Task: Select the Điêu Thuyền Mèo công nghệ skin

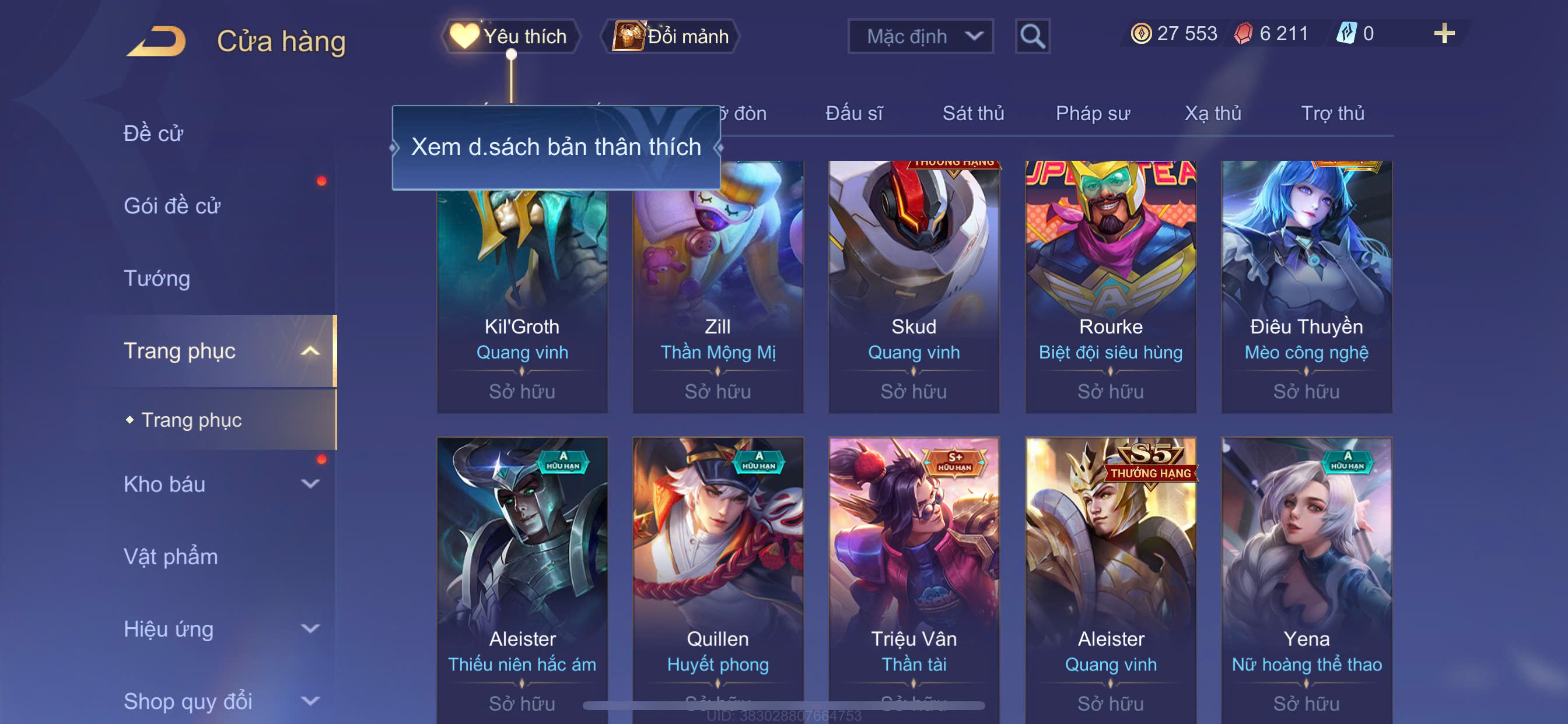Action: click(x=1306, y=287)
